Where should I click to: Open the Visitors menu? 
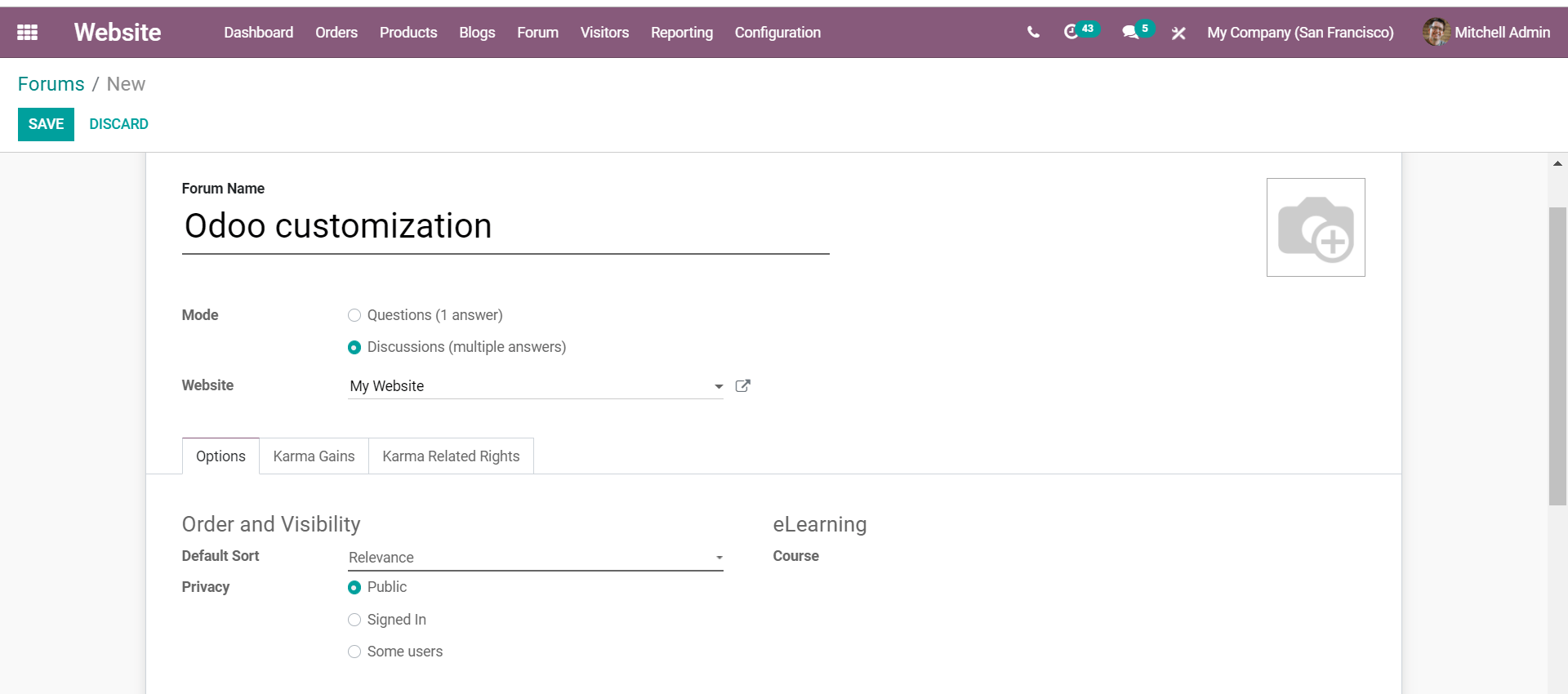point(604,33)
